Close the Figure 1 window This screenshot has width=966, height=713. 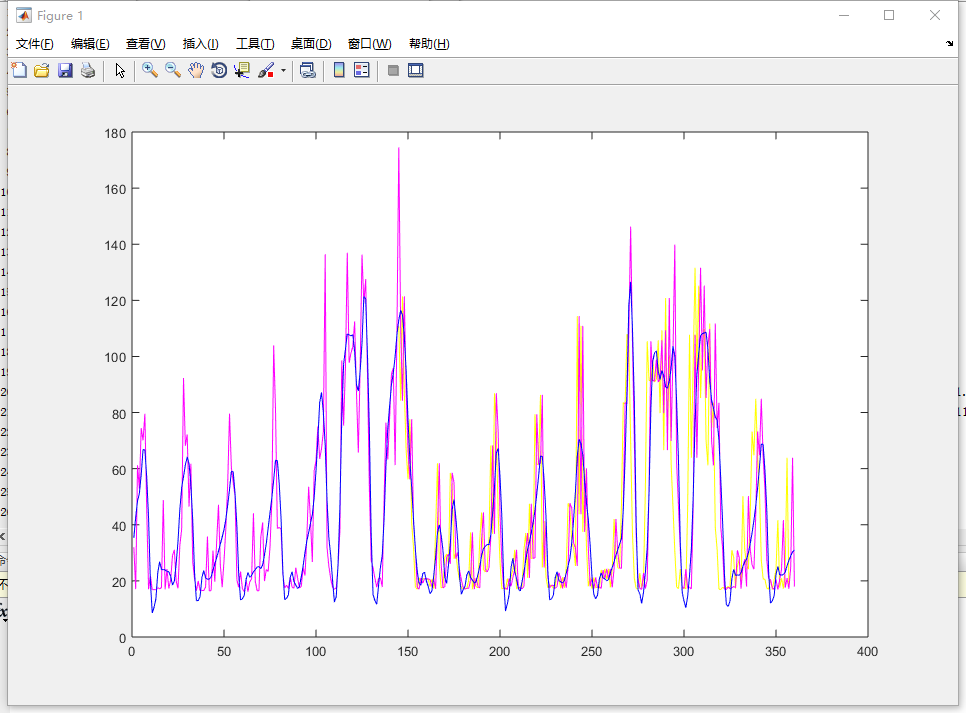click(935, 15)
